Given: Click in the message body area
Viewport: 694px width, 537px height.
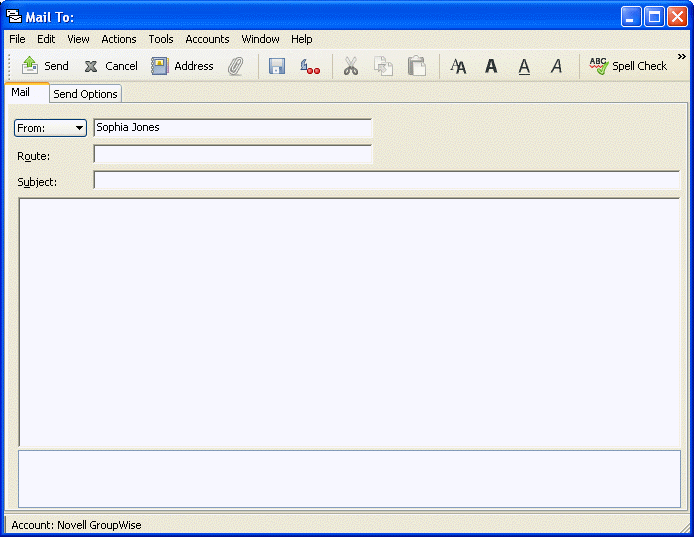Looking at the screenshot, I should pos(349,322).
